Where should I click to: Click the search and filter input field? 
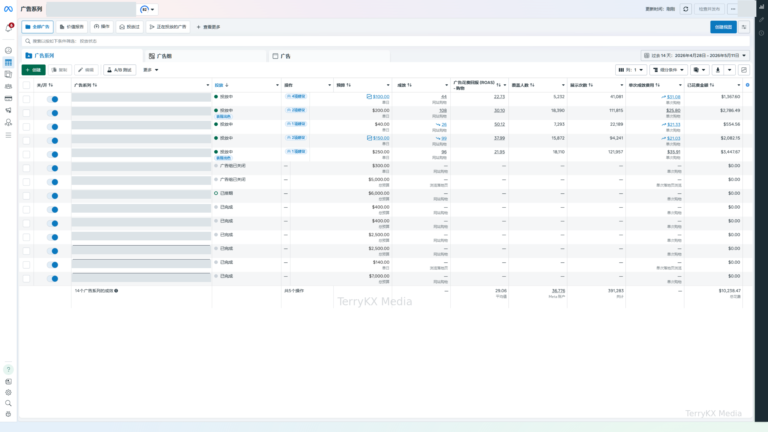(x=385, y=41)
